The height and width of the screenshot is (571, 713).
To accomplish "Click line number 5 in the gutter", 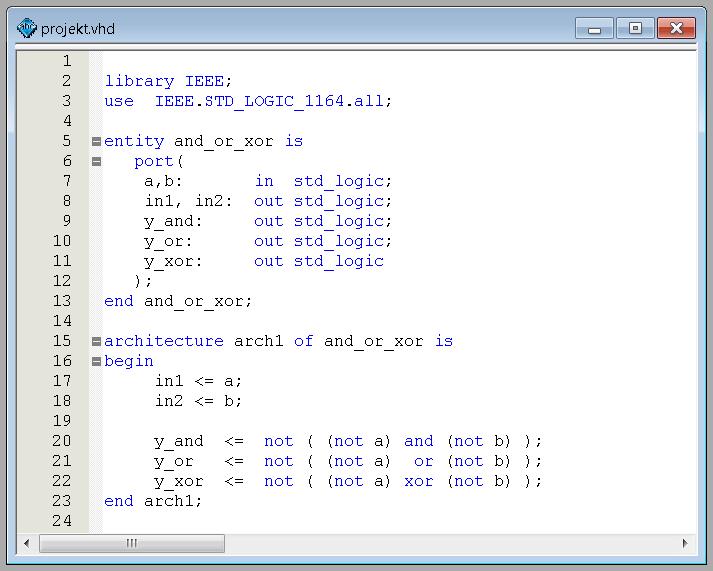I will (x=67, y=141).
